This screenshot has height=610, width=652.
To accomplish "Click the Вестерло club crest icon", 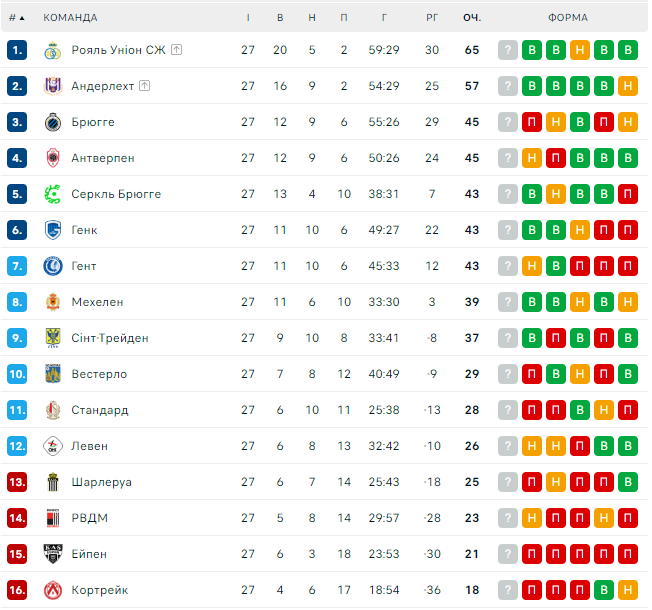I will click(53, 374).
